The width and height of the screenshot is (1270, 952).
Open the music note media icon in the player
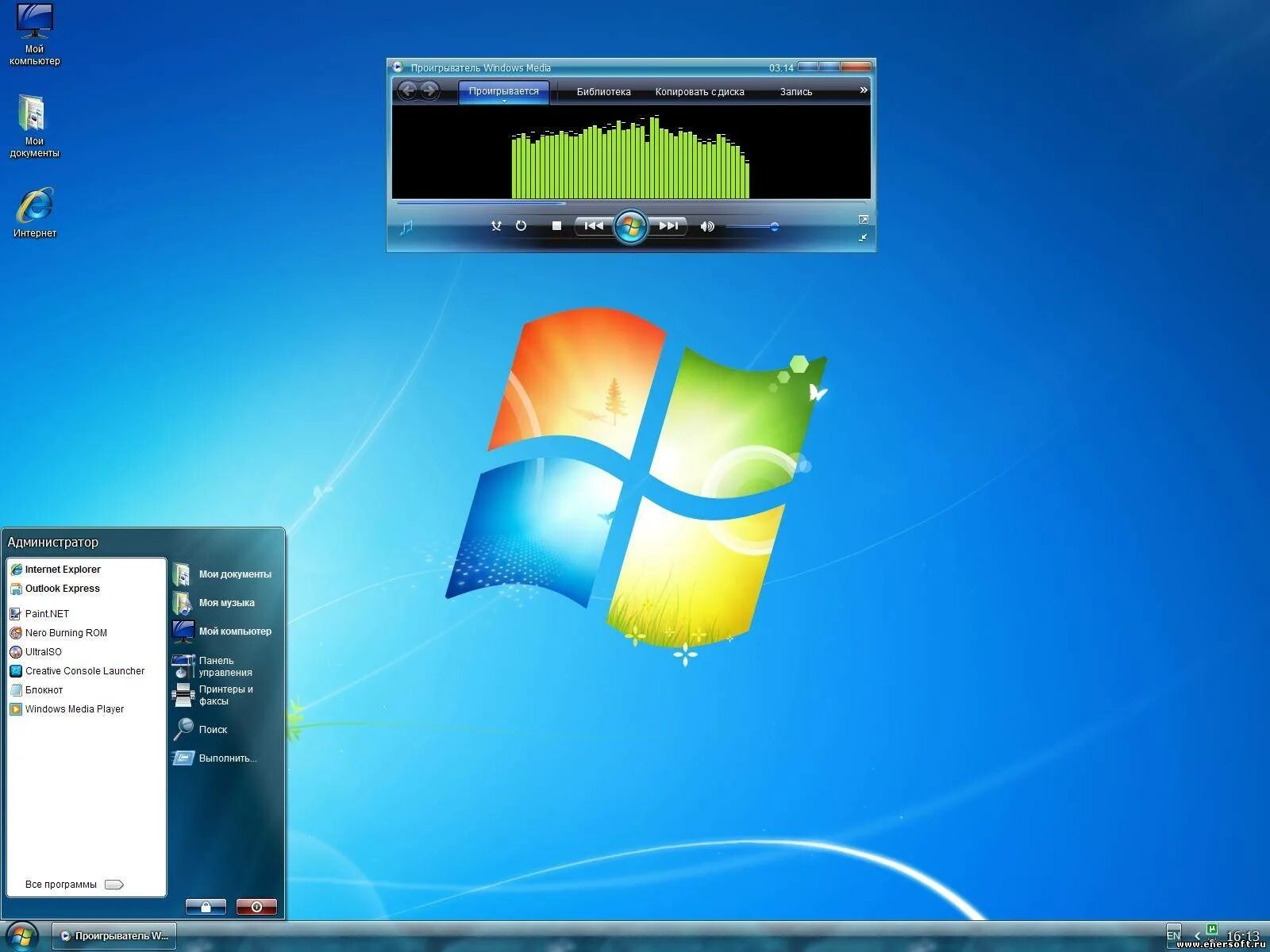[406, 228]
